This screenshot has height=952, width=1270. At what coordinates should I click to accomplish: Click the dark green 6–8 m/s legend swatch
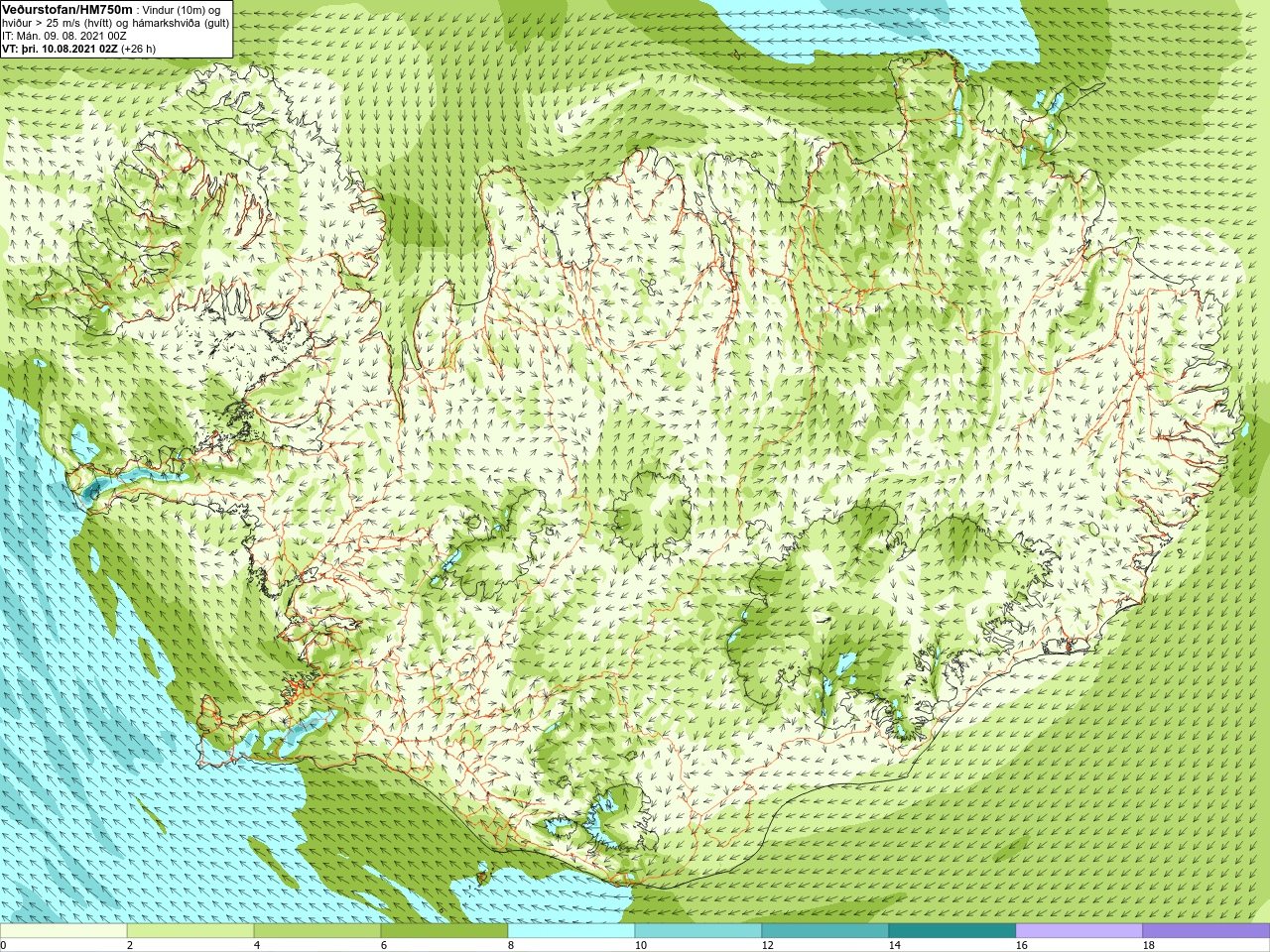pos(444,931)
